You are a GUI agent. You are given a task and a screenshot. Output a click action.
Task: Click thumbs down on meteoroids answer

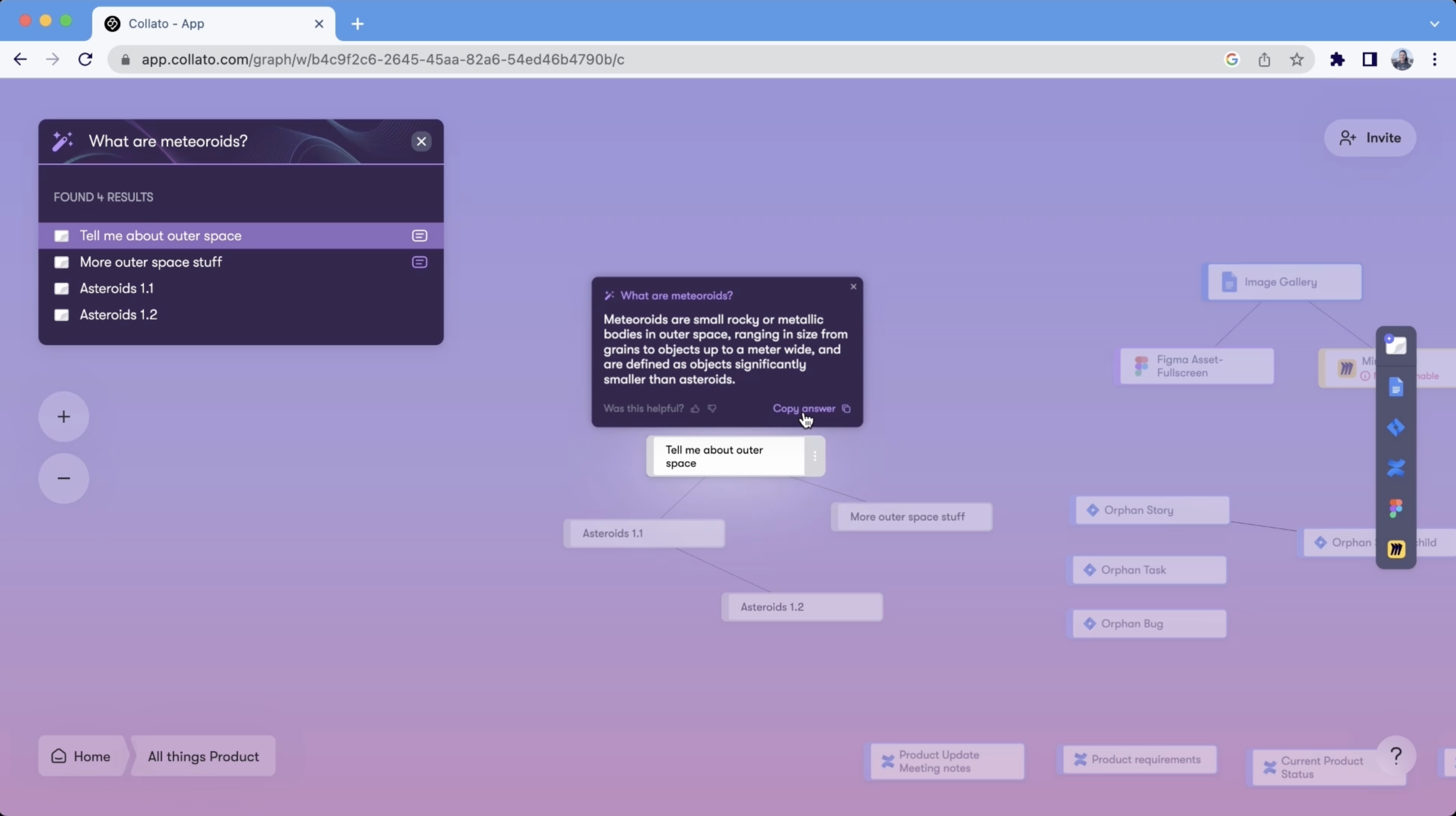pyautogui.click(x=712, y=409)
